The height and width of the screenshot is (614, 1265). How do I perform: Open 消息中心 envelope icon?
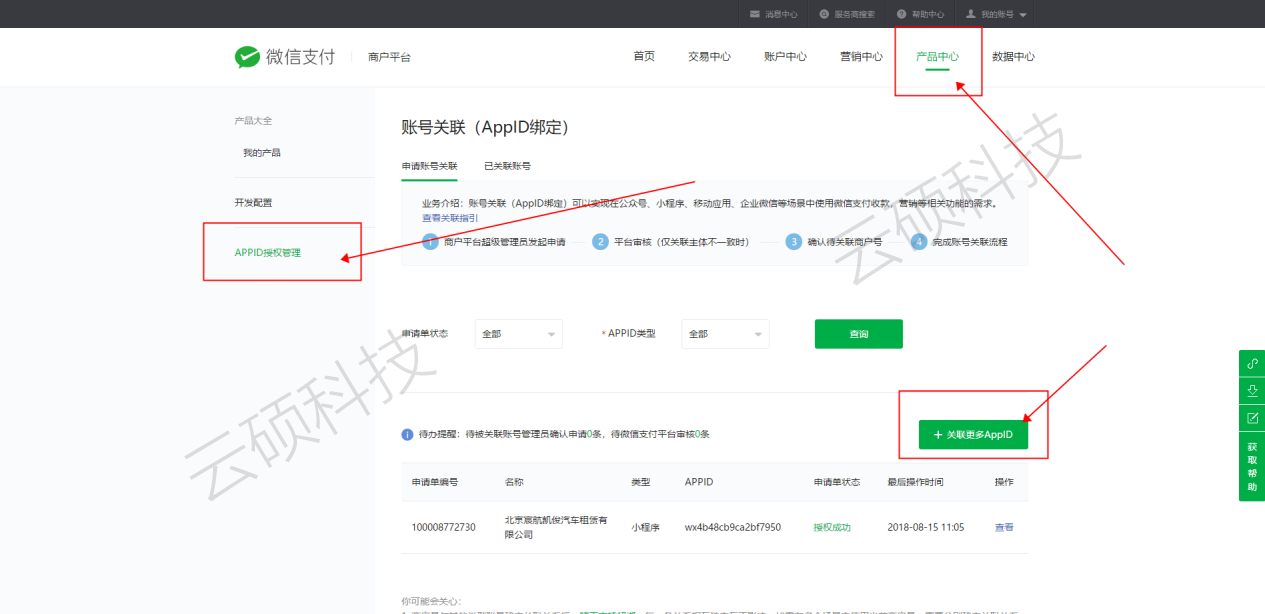coord(755,14)
